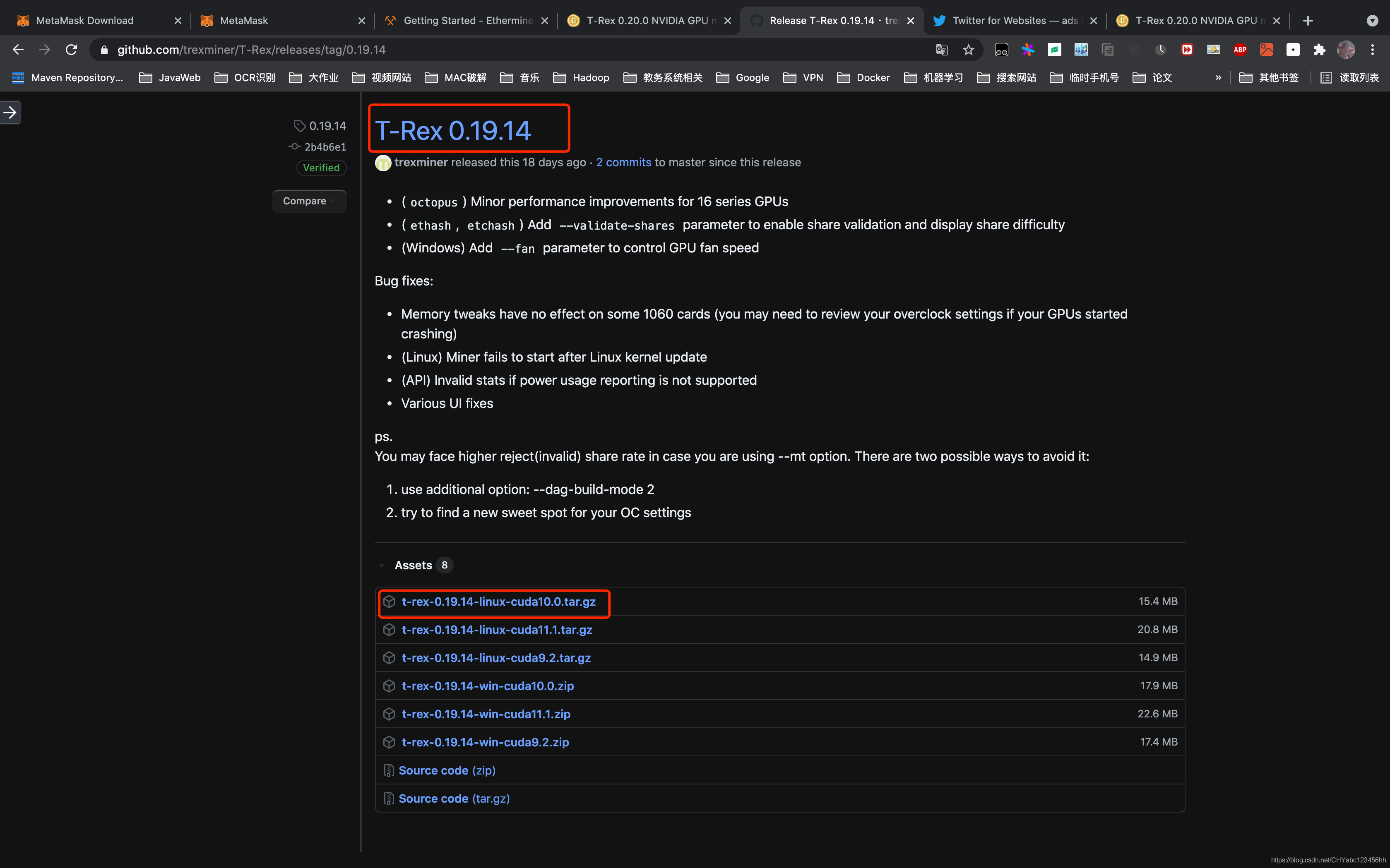Viewport: 1390px width, 868px height.
Task: Expand the left sidebar arrow panel
Action: point(10,113)
